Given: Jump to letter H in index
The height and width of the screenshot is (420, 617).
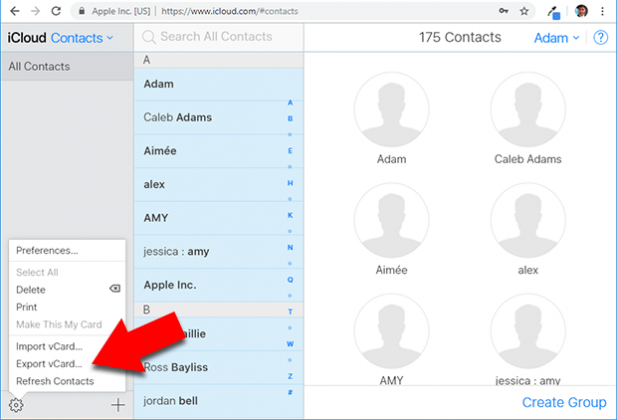Looking at the screenshot, I should [x=290, y=183].
